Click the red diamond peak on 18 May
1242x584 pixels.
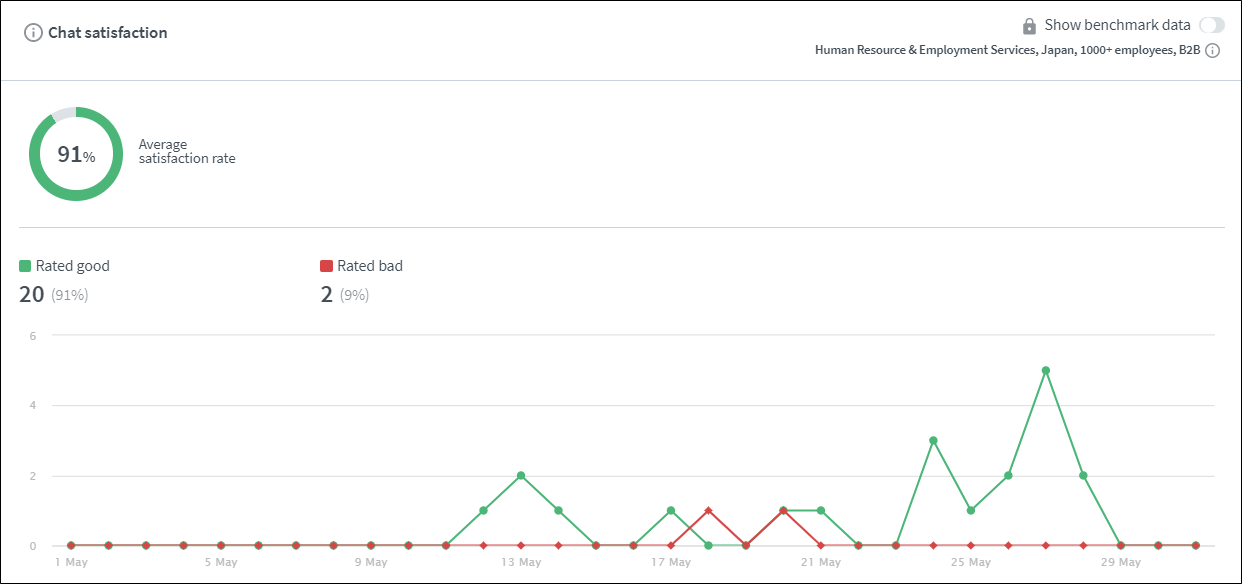tap(708, 511)
